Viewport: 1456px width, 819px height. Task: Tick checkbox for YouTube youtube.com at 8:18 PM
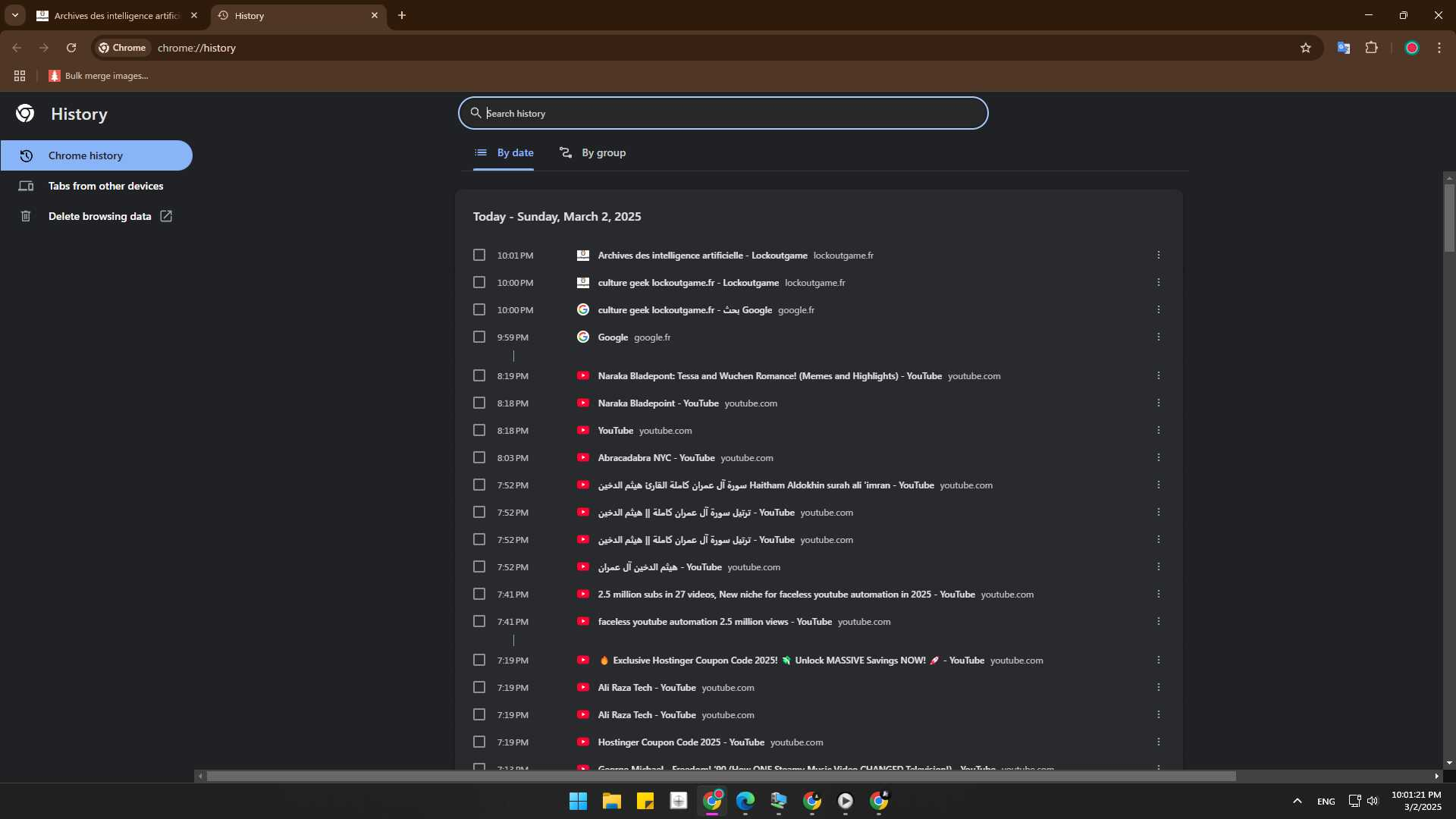[x=479, y=431]
